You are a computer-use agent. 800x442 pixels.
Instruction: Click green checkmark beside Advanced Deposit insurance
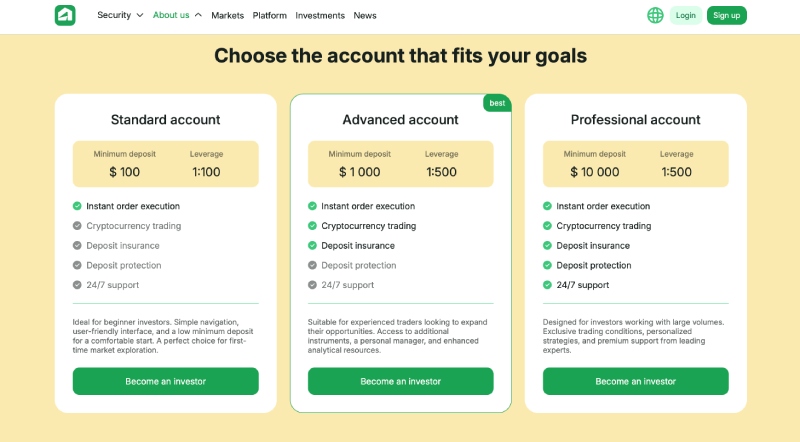tap(312, 245)
